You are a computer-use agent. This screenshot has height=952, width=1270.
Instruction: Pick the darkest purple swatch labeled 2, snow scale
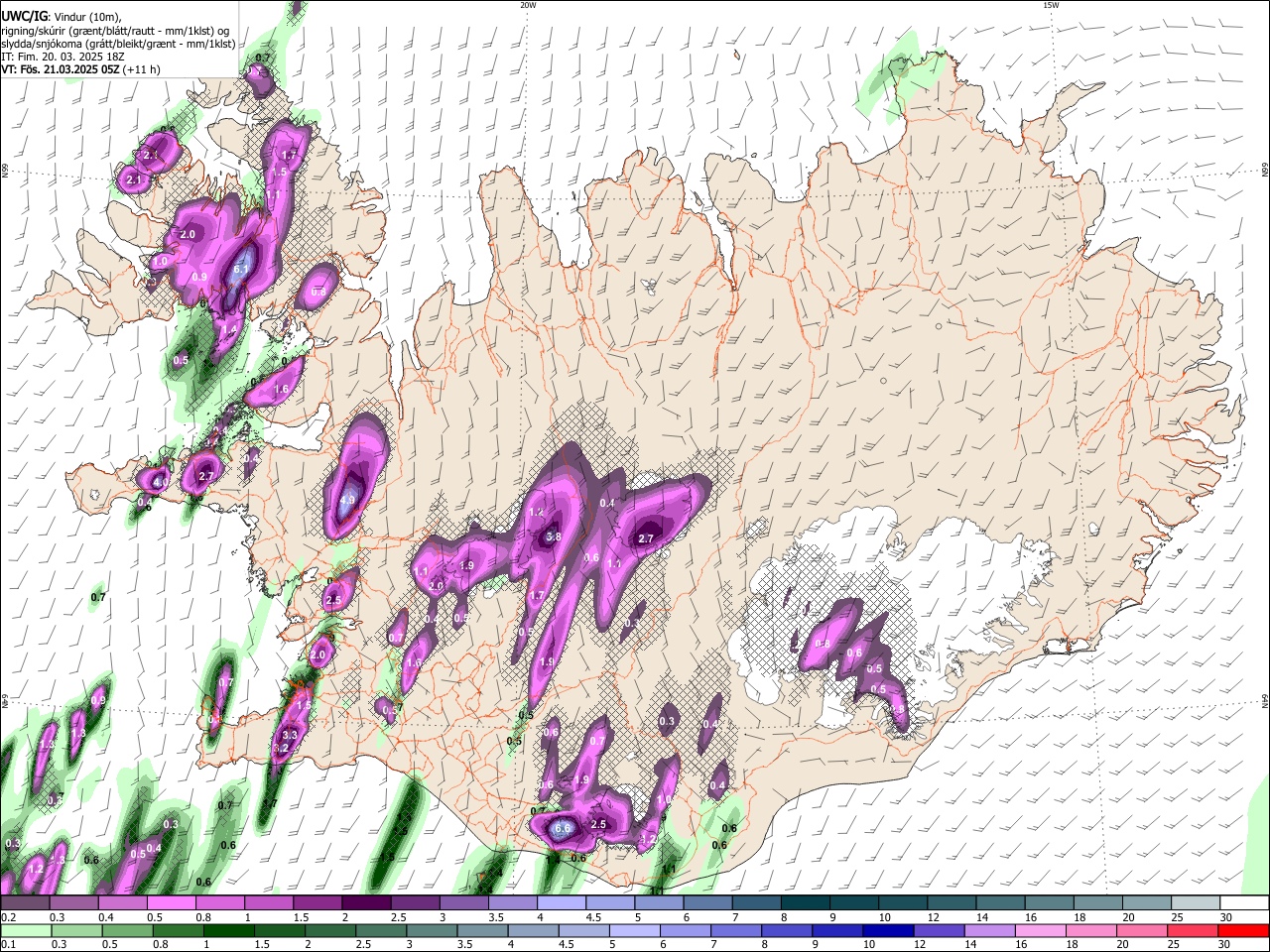pyautogui.click(x=366, y=903)
